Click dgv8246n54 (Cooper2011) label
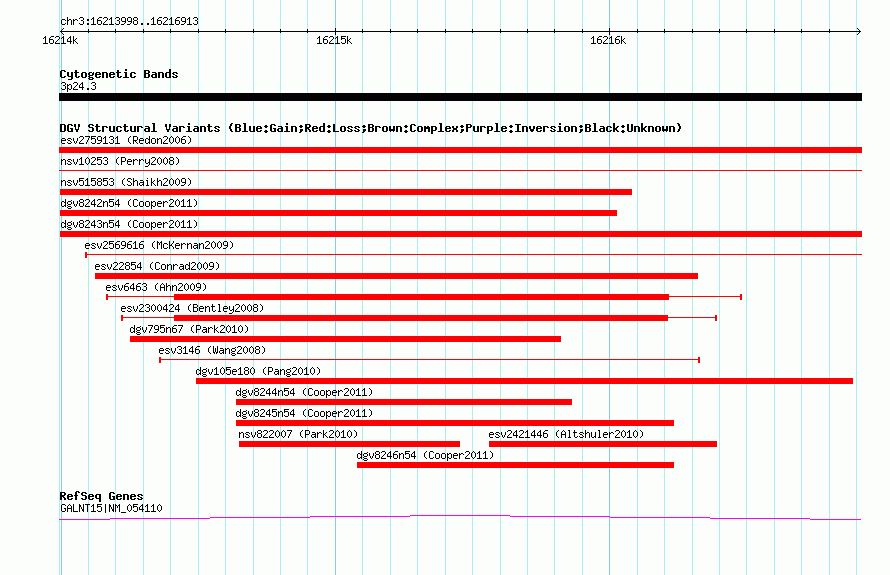Viewport: 890px width, 575px height. pyautogui.click(x=425, y=455)
